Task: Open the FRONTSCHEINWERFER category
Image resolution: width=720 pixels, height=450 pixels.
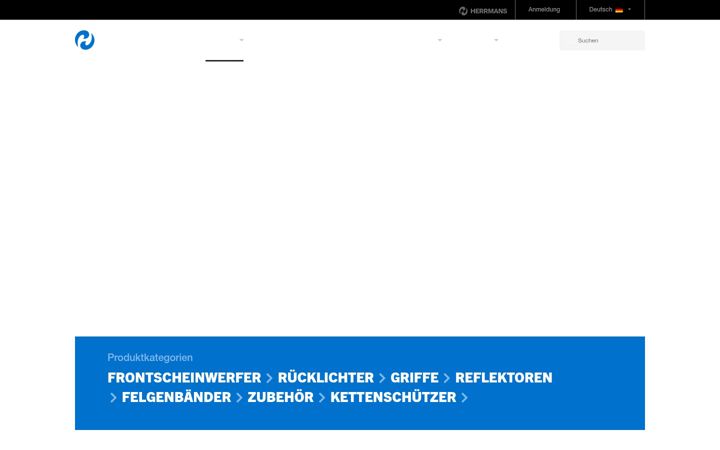Action: click(184, 377)
